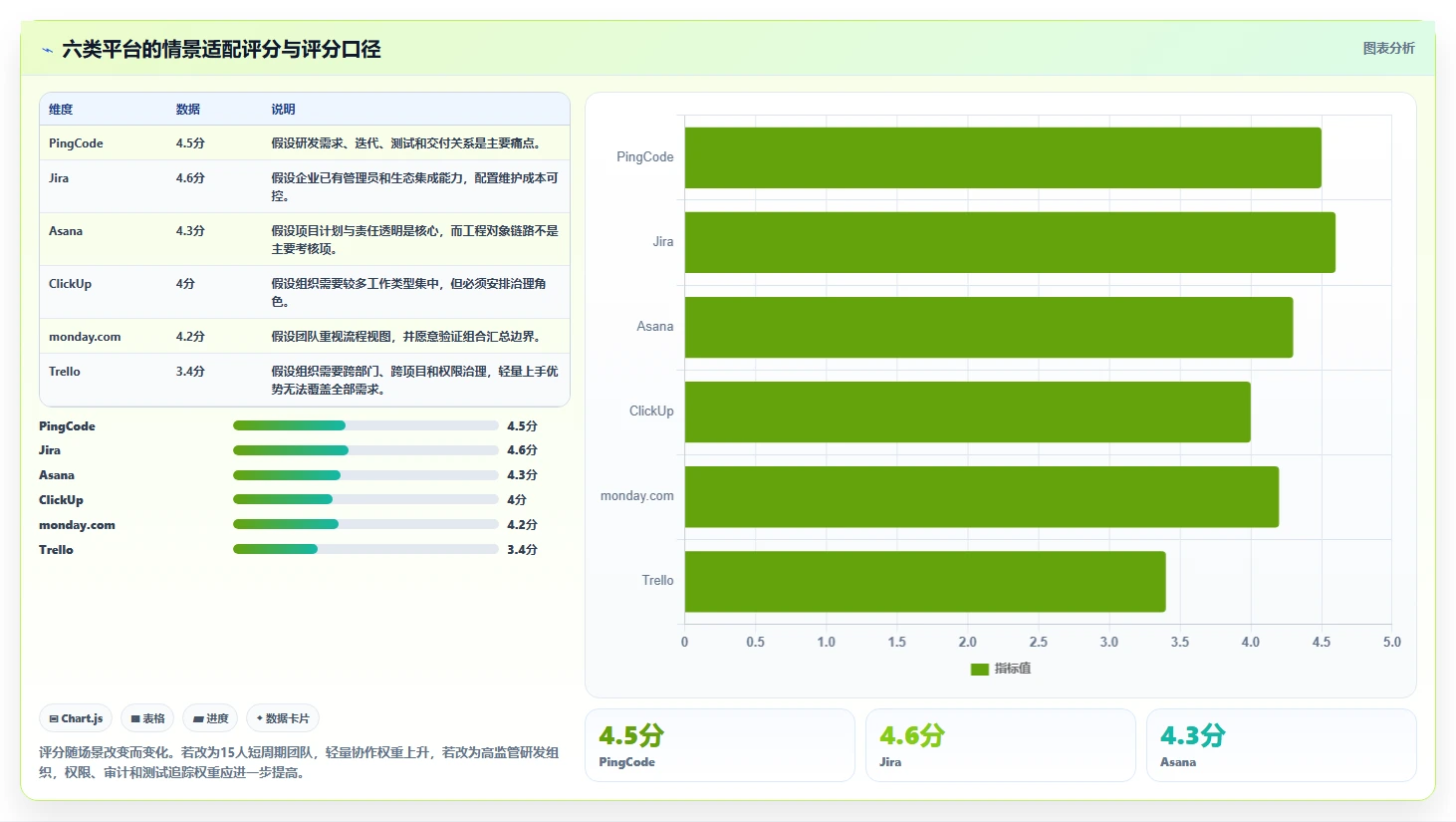Image resolution: width=1456 pixels, height=822 pixels.
Task: Click the Jira y-axis label in chart
Action: (663, 242)
